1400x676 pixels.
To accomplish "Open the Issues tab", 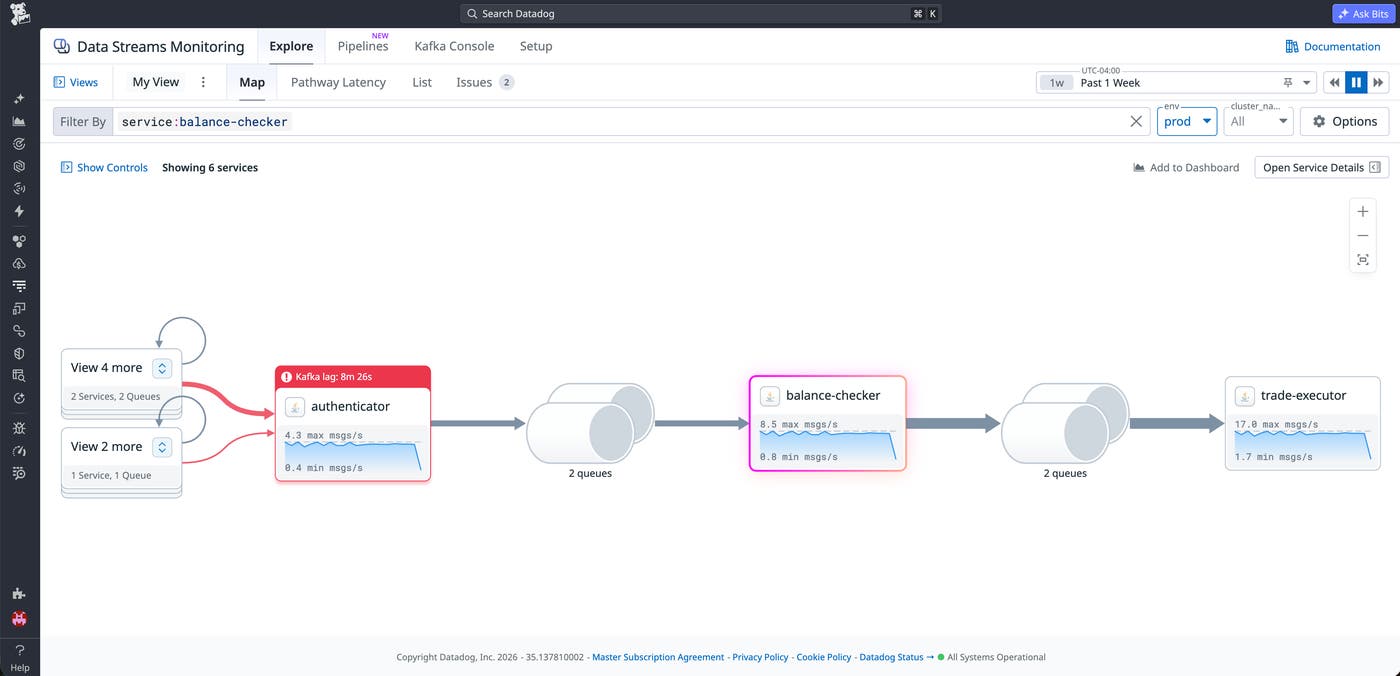I will [x=485, y=82].
